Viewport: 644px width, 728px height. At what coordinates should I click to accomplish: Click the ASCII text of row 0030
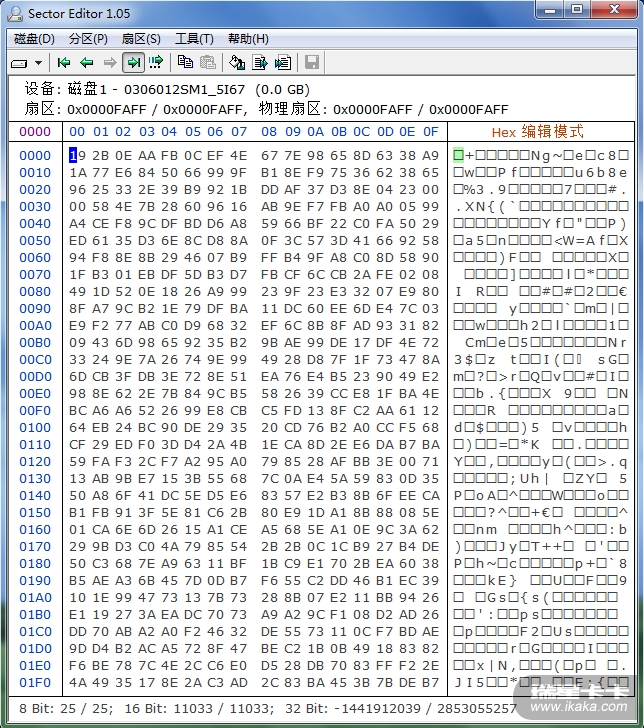(541, 207)
